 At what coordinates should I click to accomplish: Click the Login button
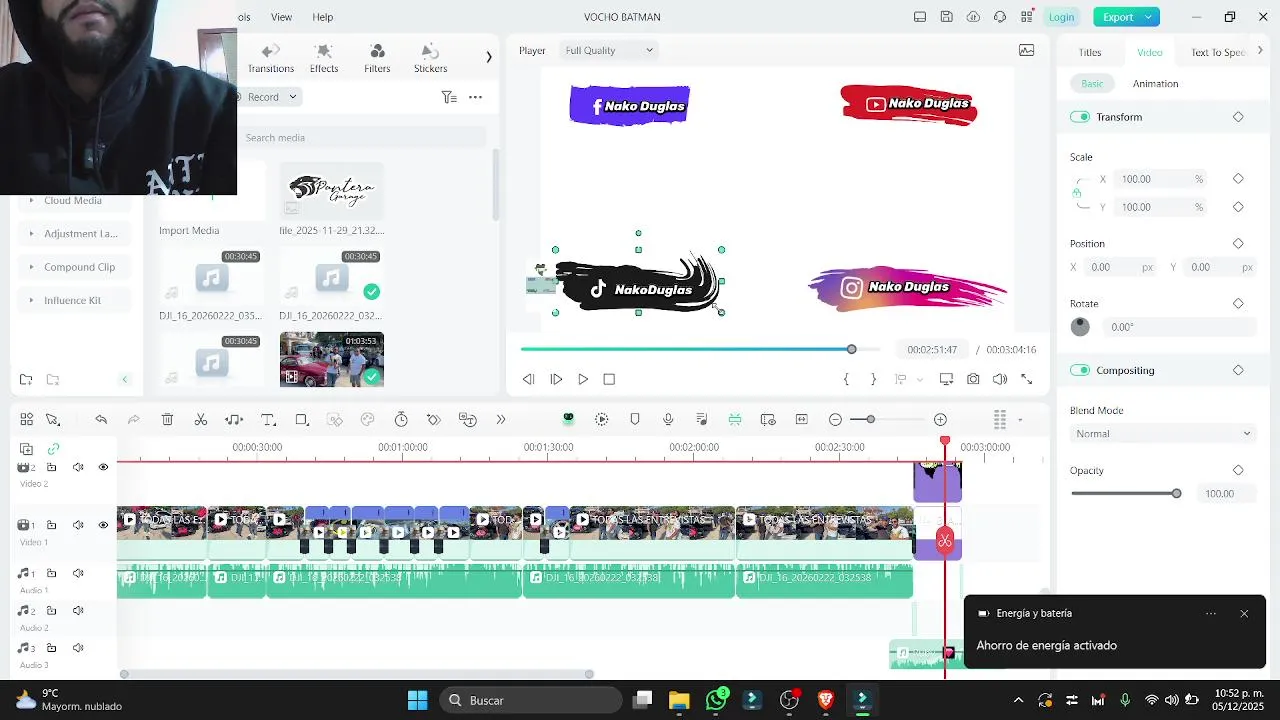tap(1061, 17)
